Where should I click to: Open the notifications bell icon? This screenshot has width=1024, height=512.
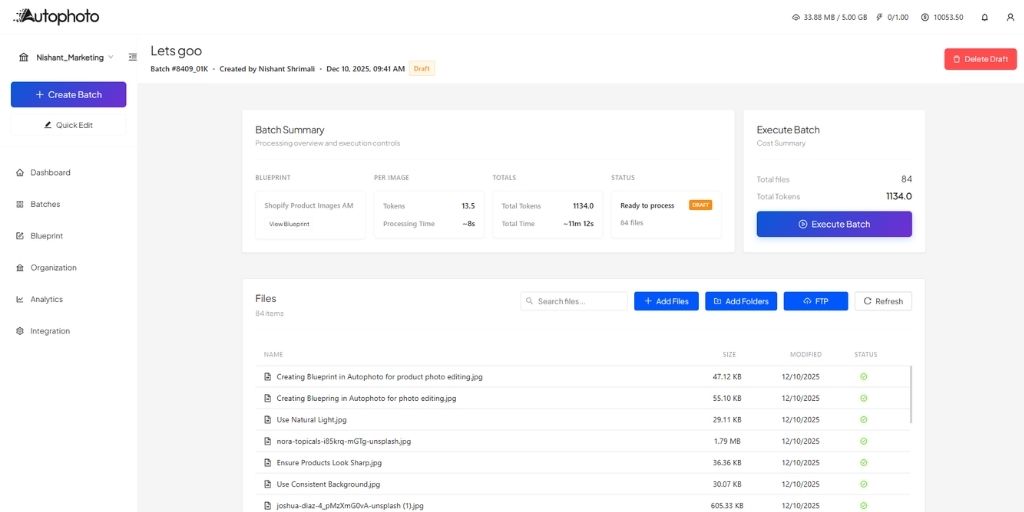point(985,18)
